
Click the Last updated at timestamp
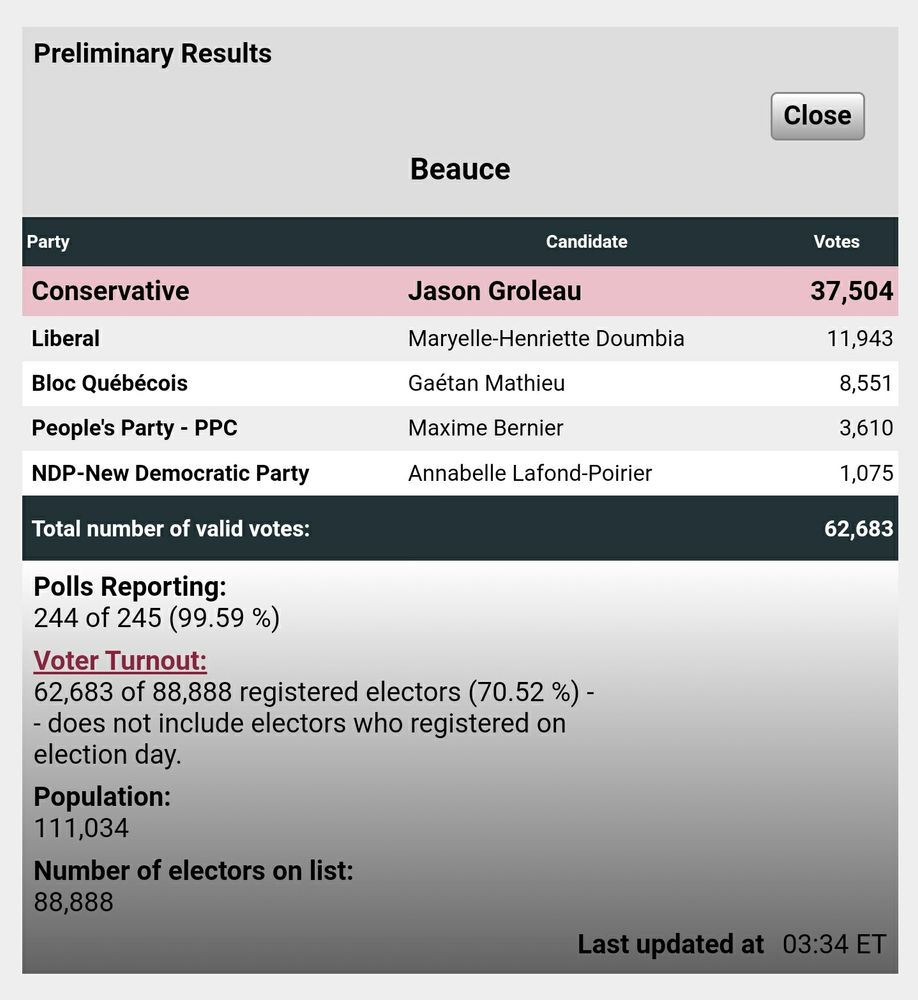tap(732, 945)
